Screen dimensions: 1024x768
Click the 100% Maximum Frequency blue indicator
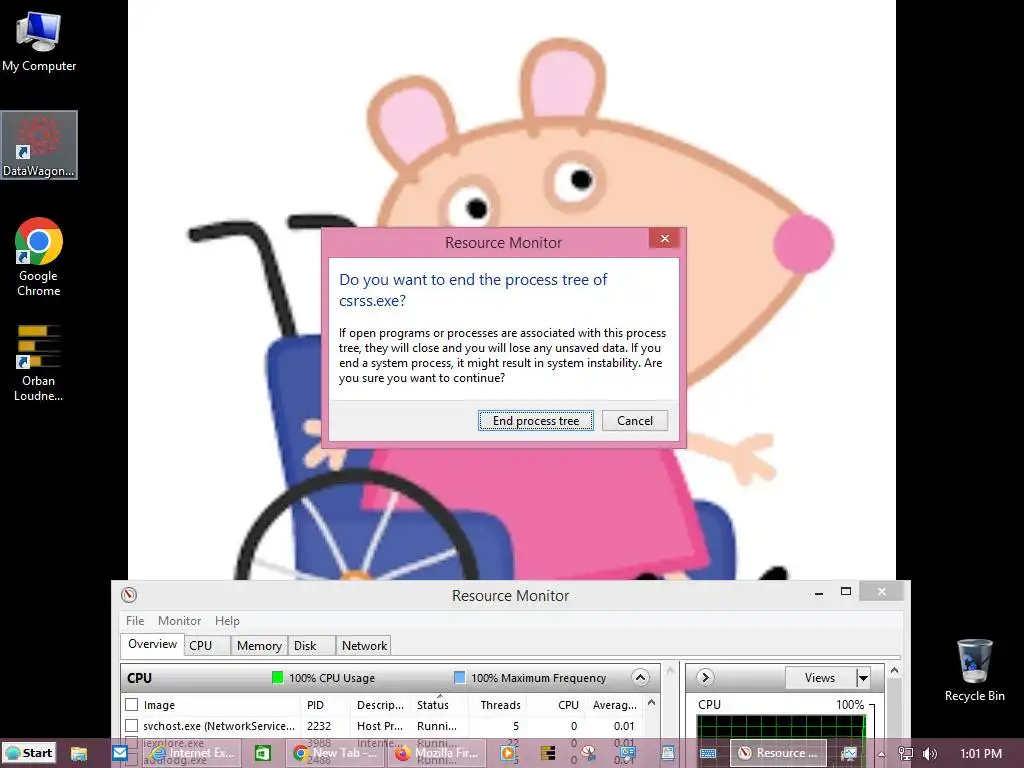pos(460,677)
